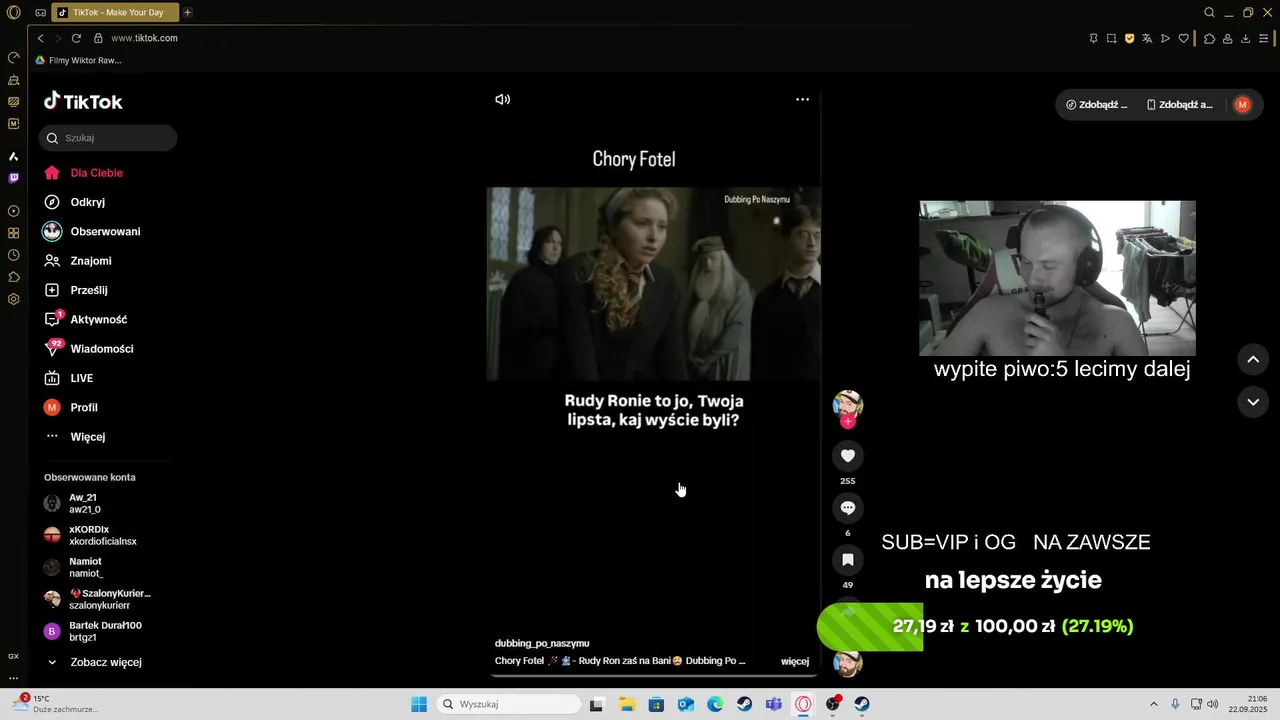The width and height of the screenshot is (1280, 720).
Task: Open dubbing_po_naszymu creator profile
Action: click(x=542, y=643)
